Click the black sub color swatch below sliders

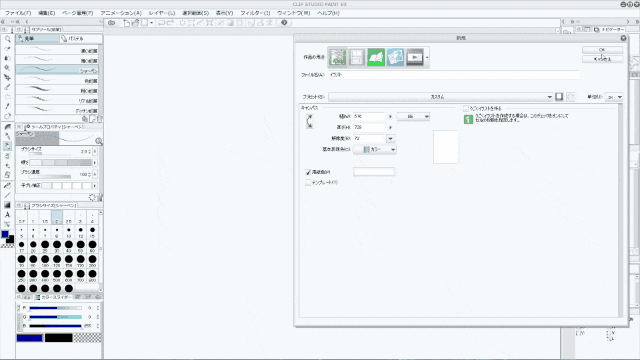pos(58,338)
